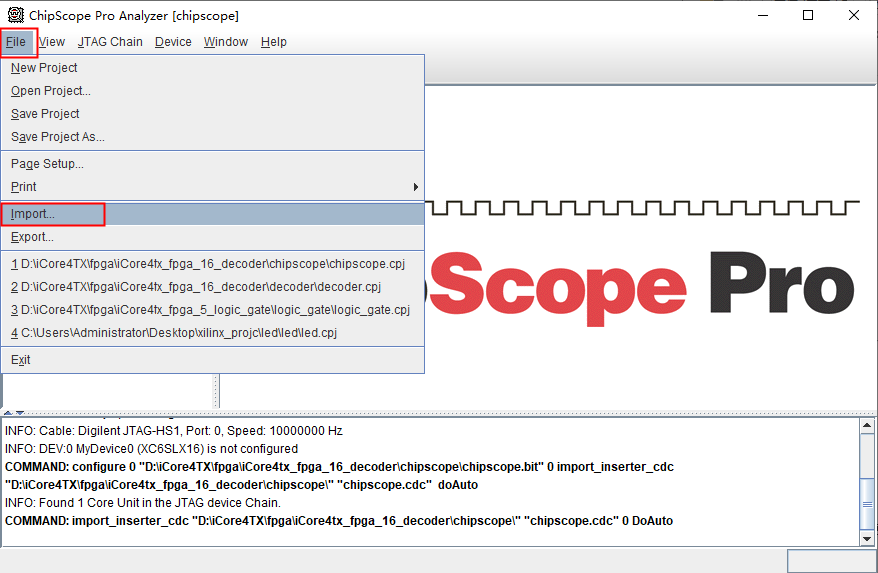Viewport: 878px width, 573px height.
Task: Collapse the console pane with the splitter arrow
Action: 19,412
